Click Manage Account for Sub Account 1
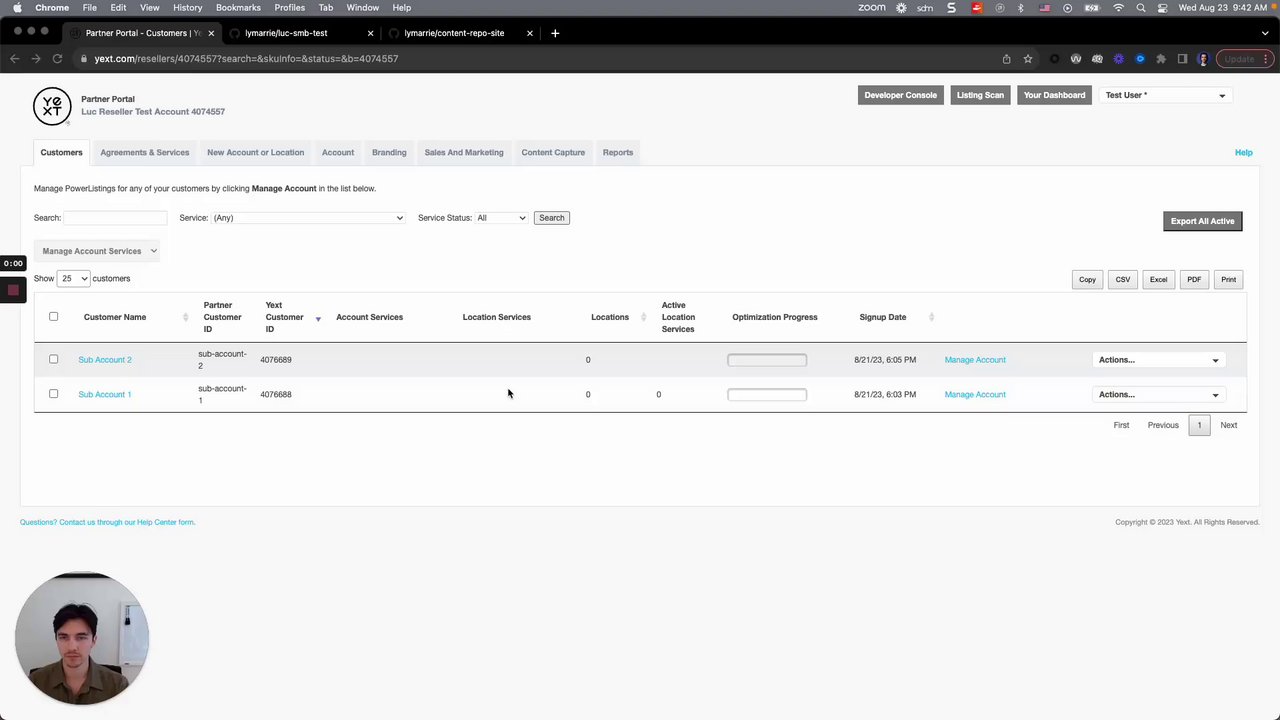Image resolution: width=1280 pixels, height=720 pixels. (x=975, y=394)
